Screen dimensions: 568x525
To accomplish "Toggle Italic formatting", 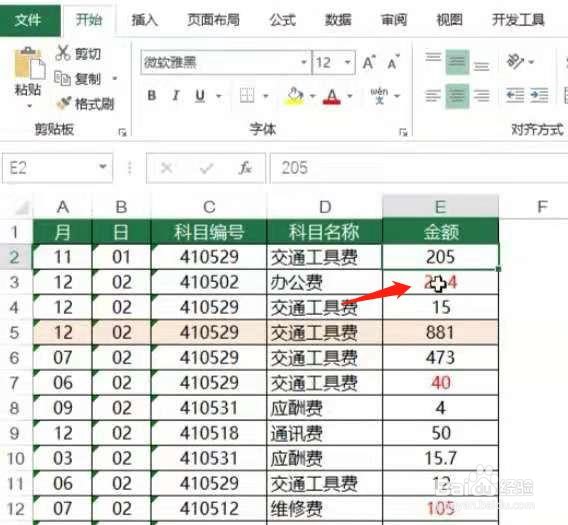I will coord(176,96).
